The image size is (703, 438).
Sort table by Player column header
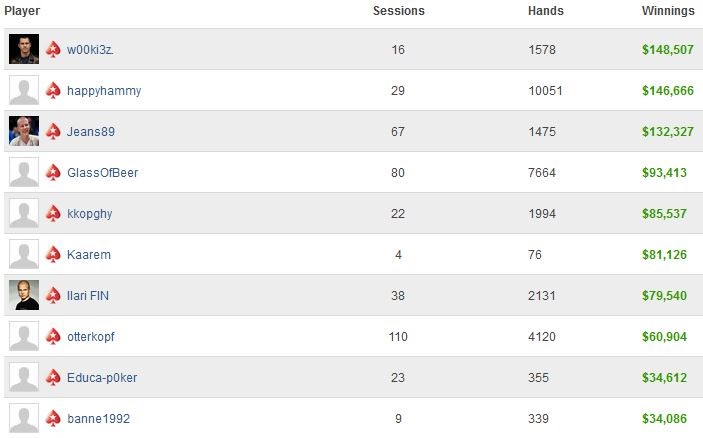click(x=22, y=11)
